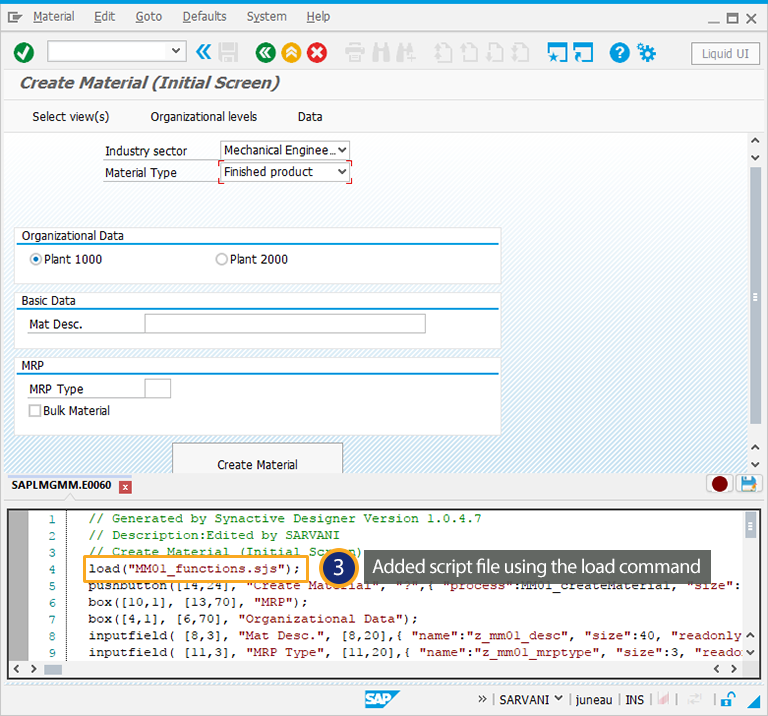Click the main vertical scrollbar thumb
Screen dimensions: 768x716
click(x=755, y=296)
